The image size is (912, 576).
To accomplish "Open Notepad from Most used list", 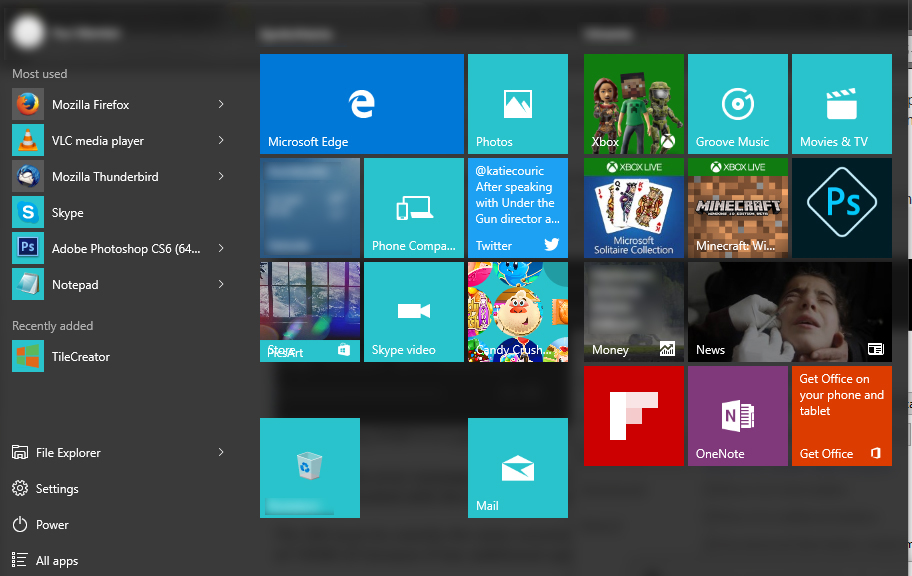I will [x=118, y=285].
